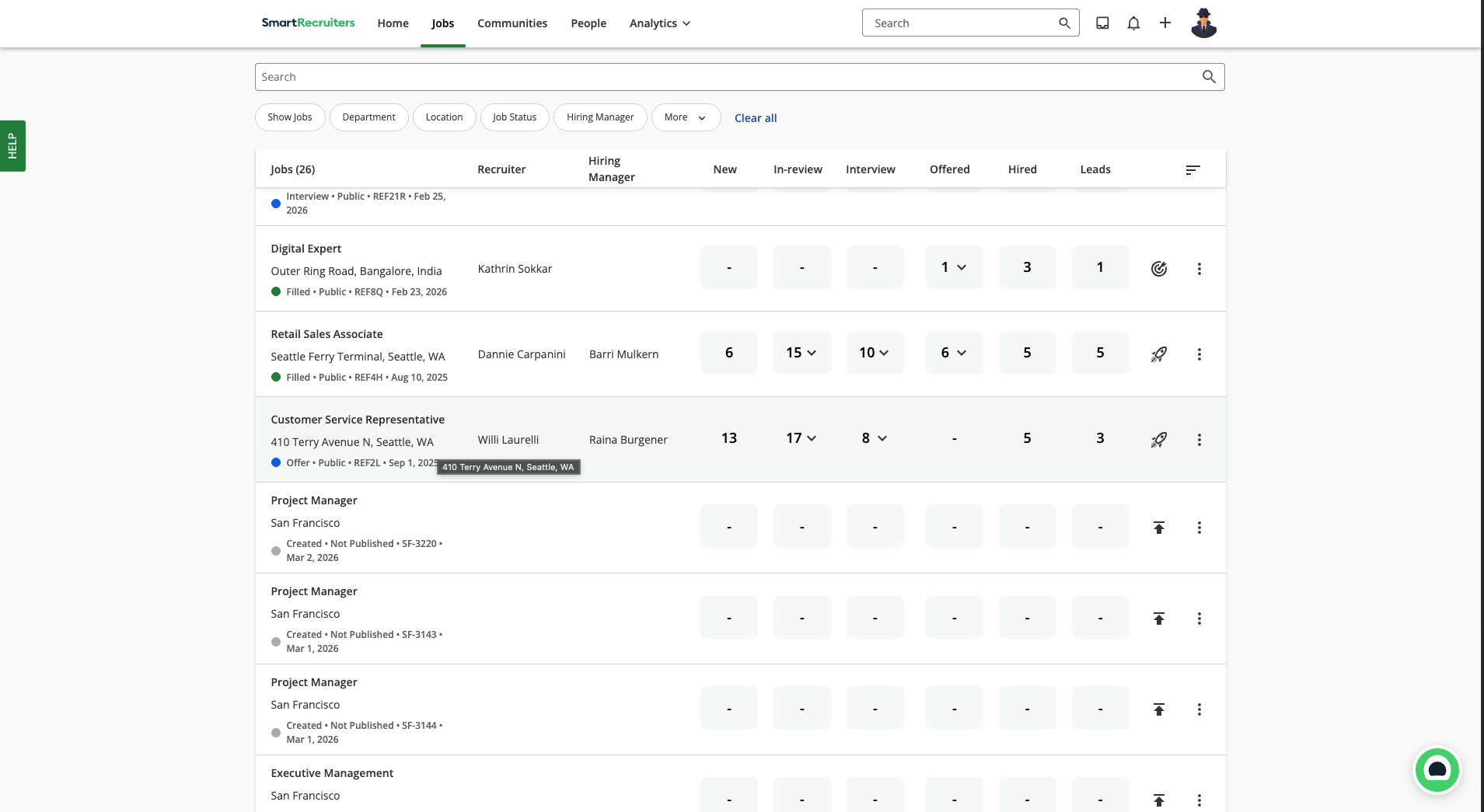Click the top search magnifier icon

point(1064,23)
